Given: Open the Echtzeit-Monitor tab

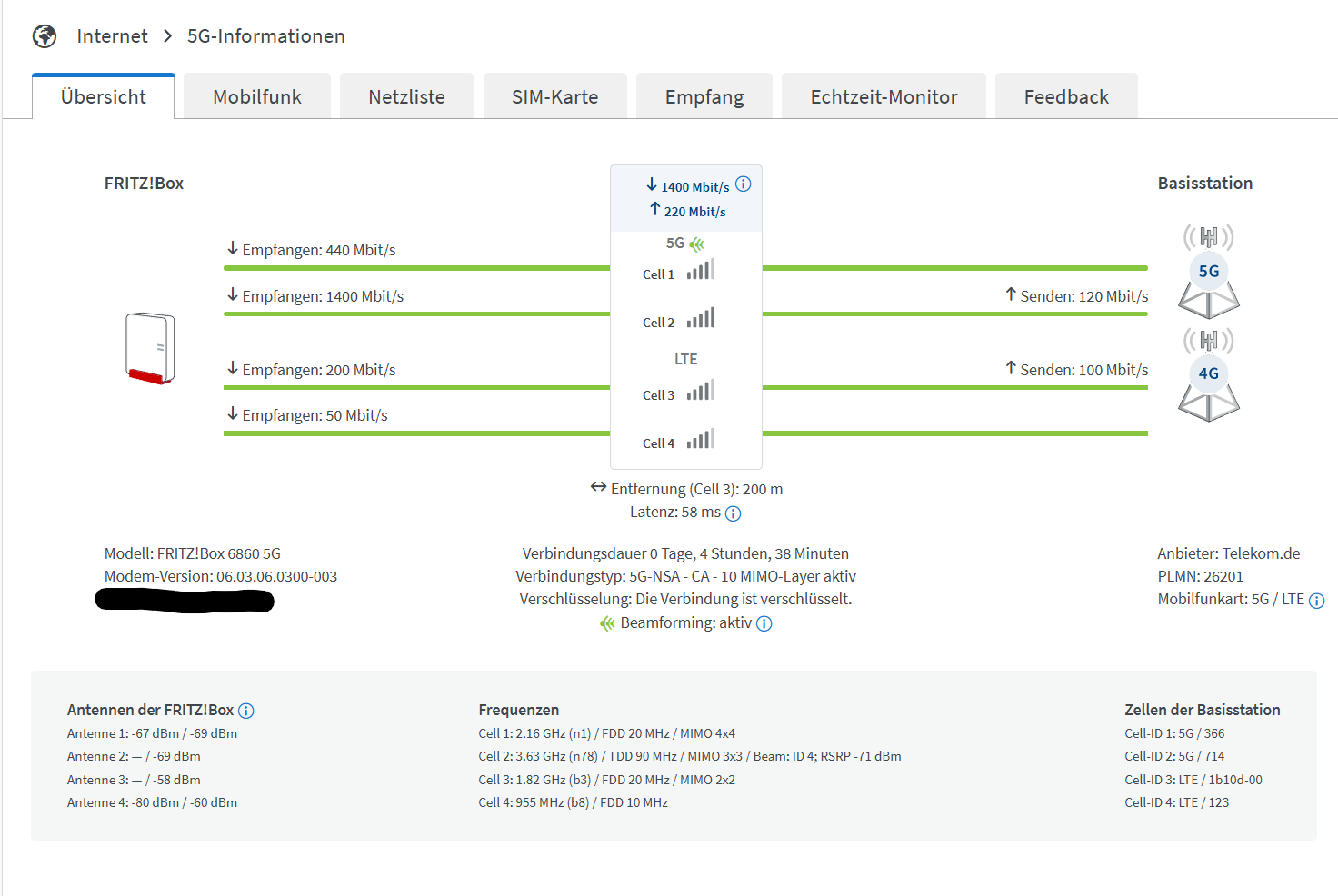Looking at the screenshot, I should coord(883,95).
